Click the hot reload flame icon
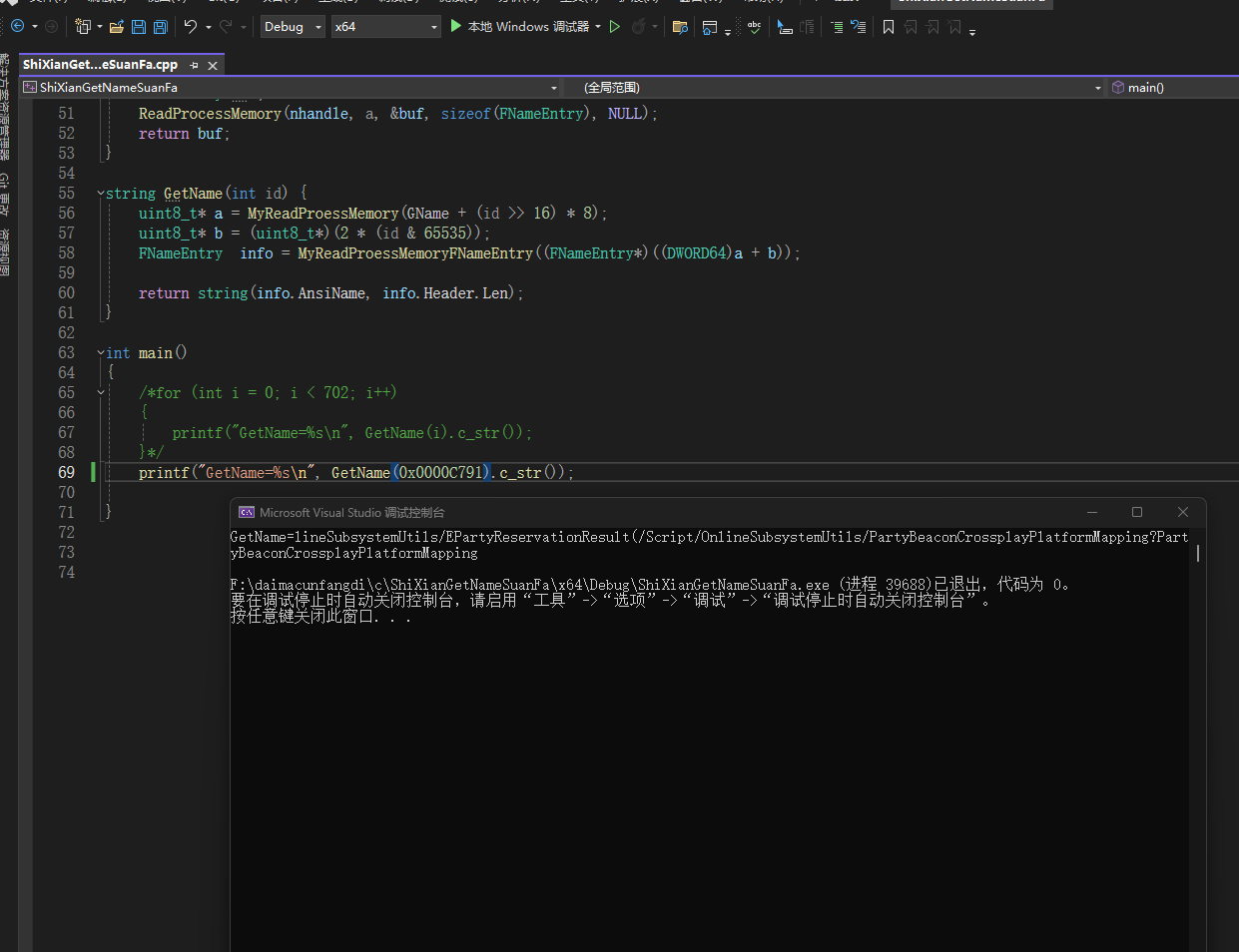 (638, 26)
